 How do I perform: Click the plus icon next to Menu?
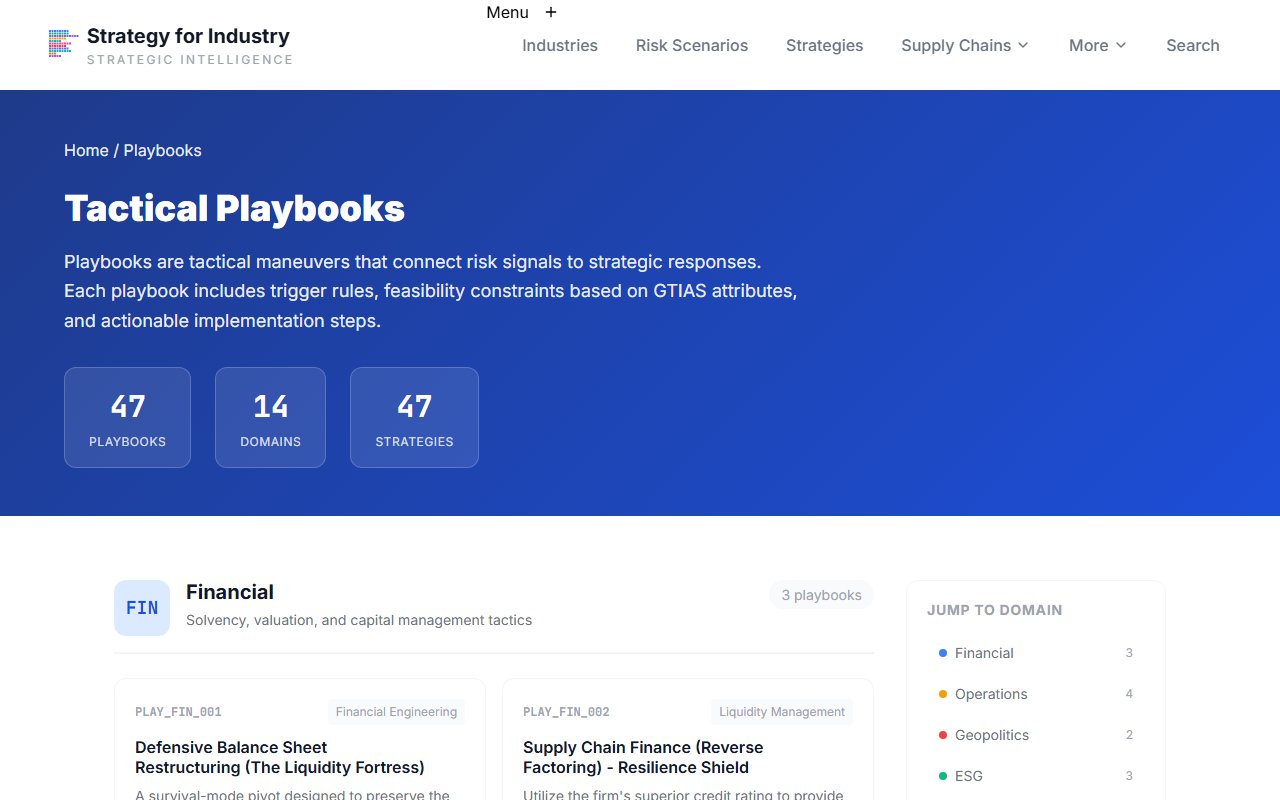[551, 12]
